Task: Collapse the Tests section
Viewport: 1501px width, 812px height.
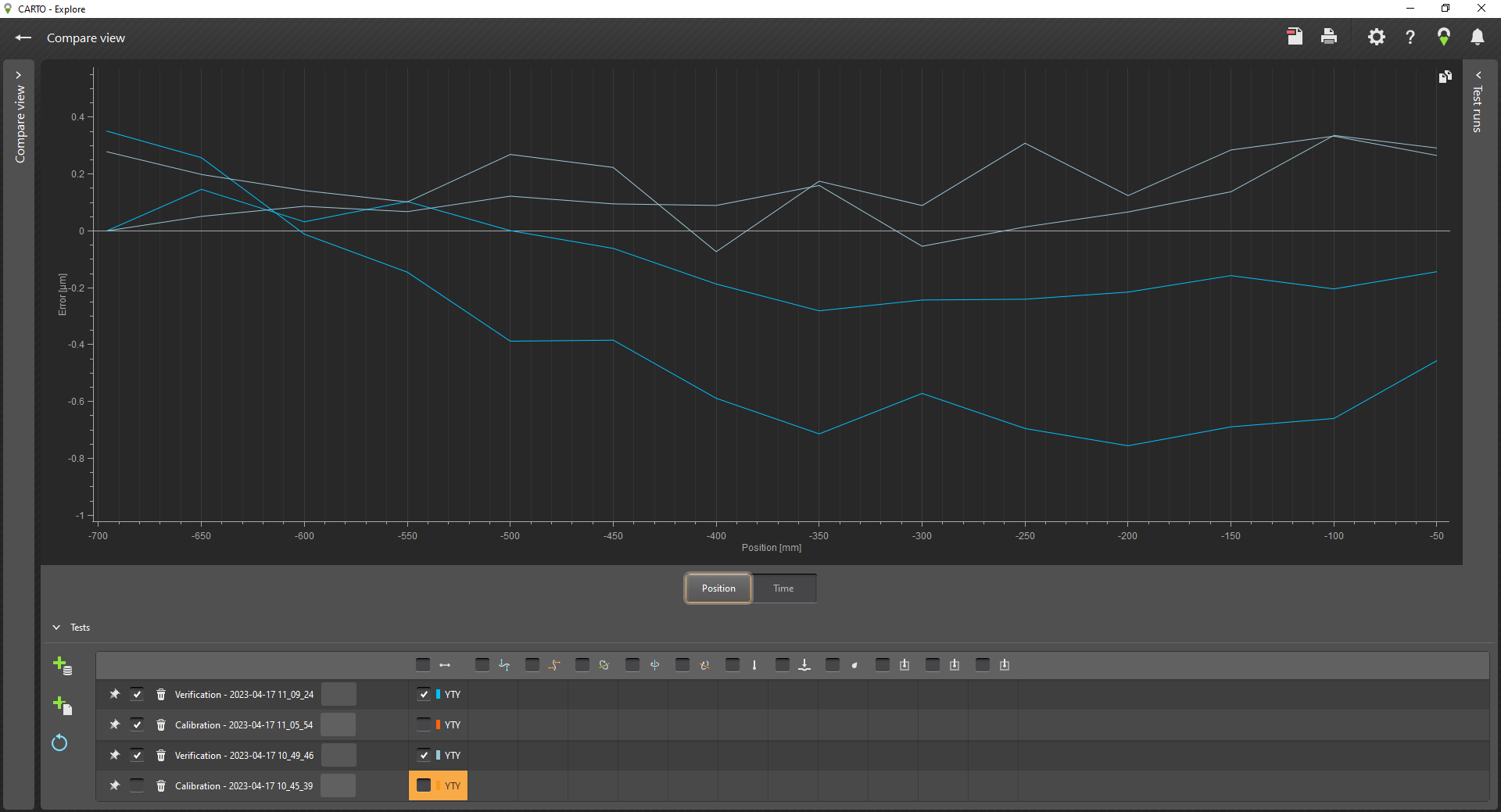Action: click(56, 628)
